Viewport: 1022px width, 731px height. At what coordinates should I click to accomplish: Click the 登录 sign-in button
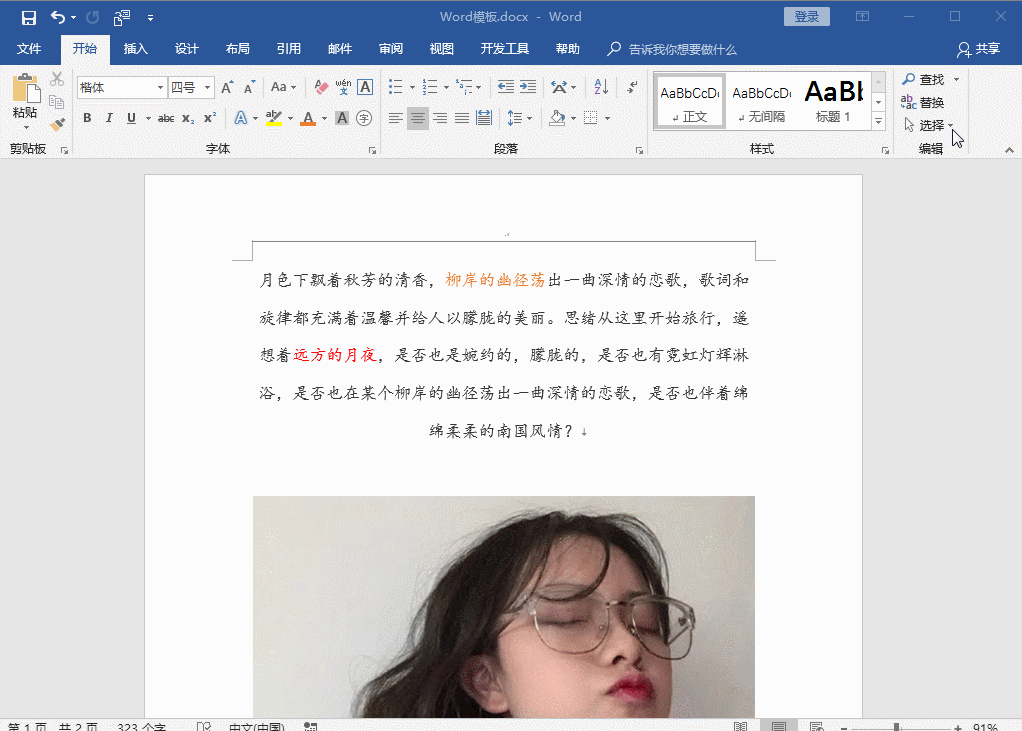click(807, 17)
